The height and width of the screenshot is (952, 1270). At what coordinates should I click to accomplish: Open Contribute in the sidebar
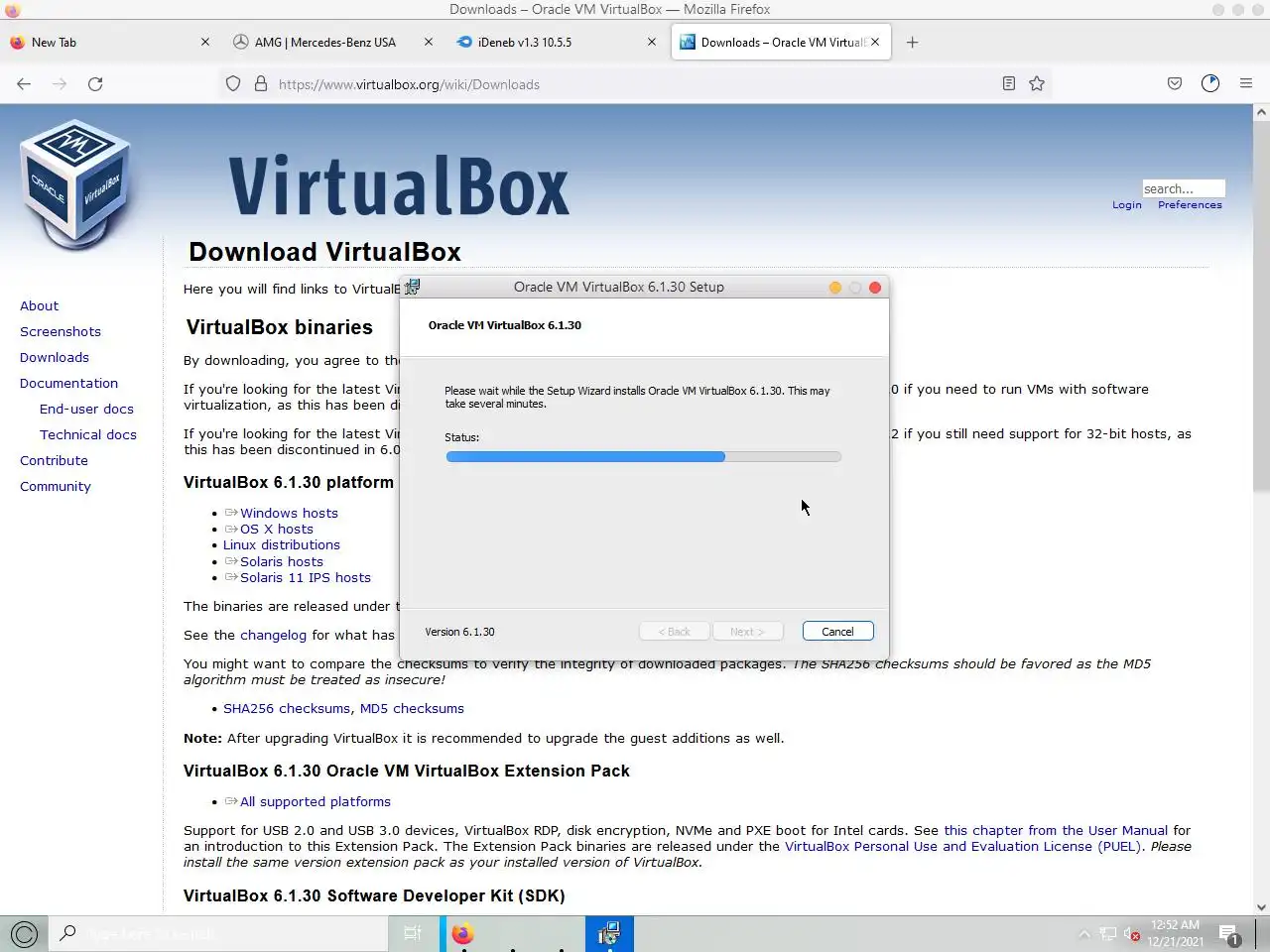[x=54, y=461]
